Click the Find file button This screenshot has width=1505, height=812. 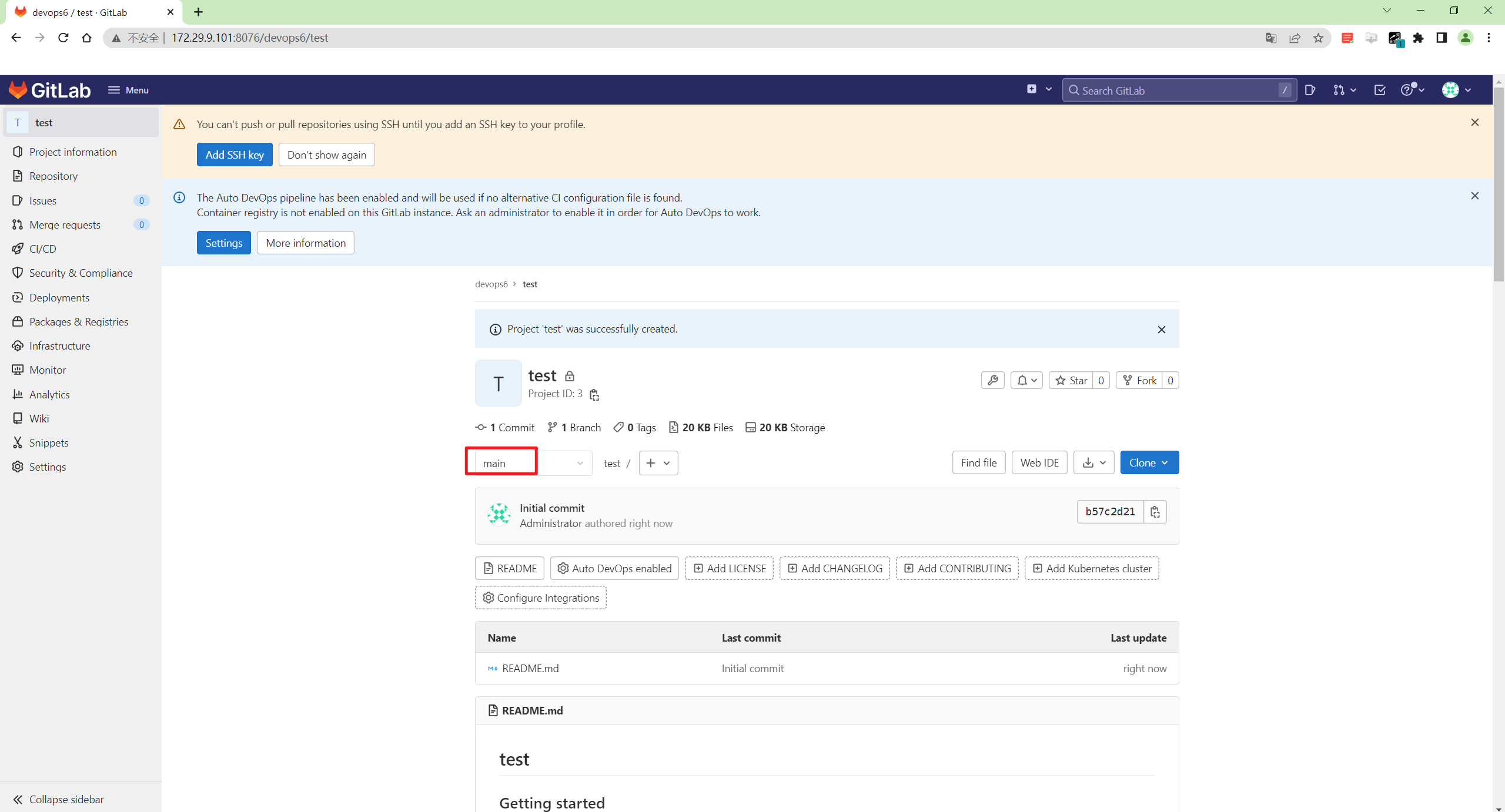978,462
